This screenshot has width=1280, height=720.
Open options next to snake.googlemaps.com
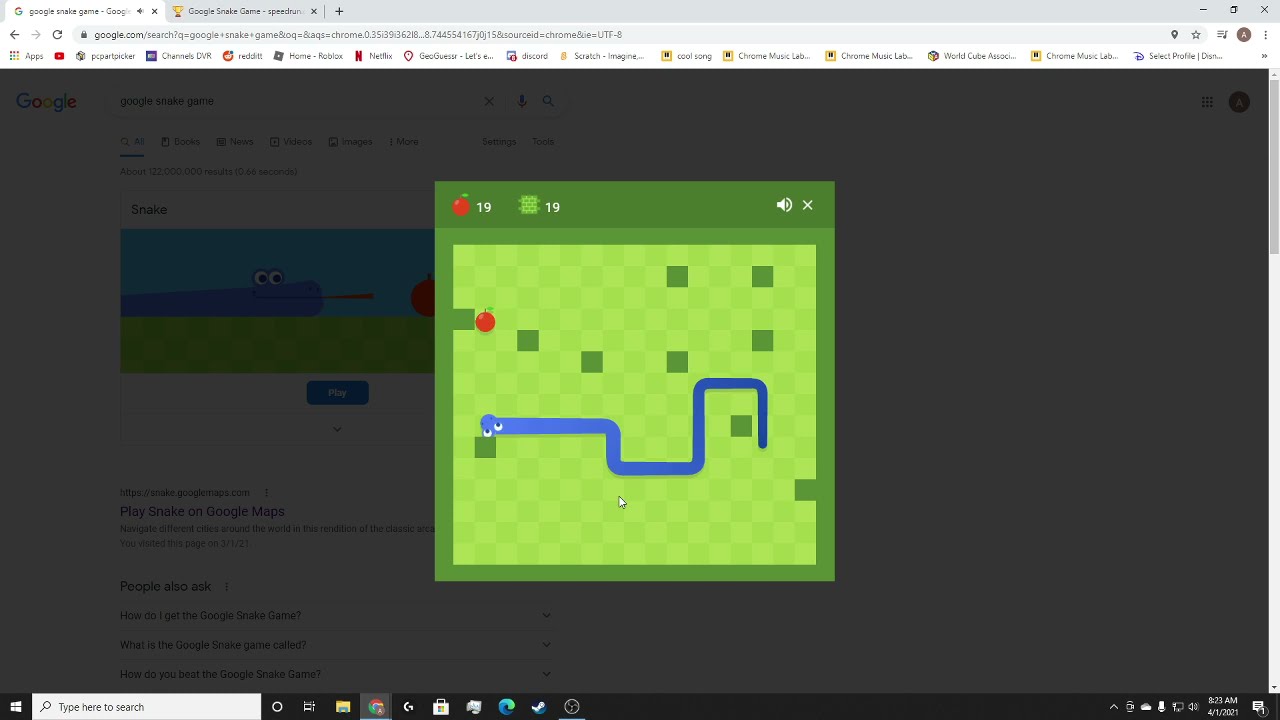point(266,492)
